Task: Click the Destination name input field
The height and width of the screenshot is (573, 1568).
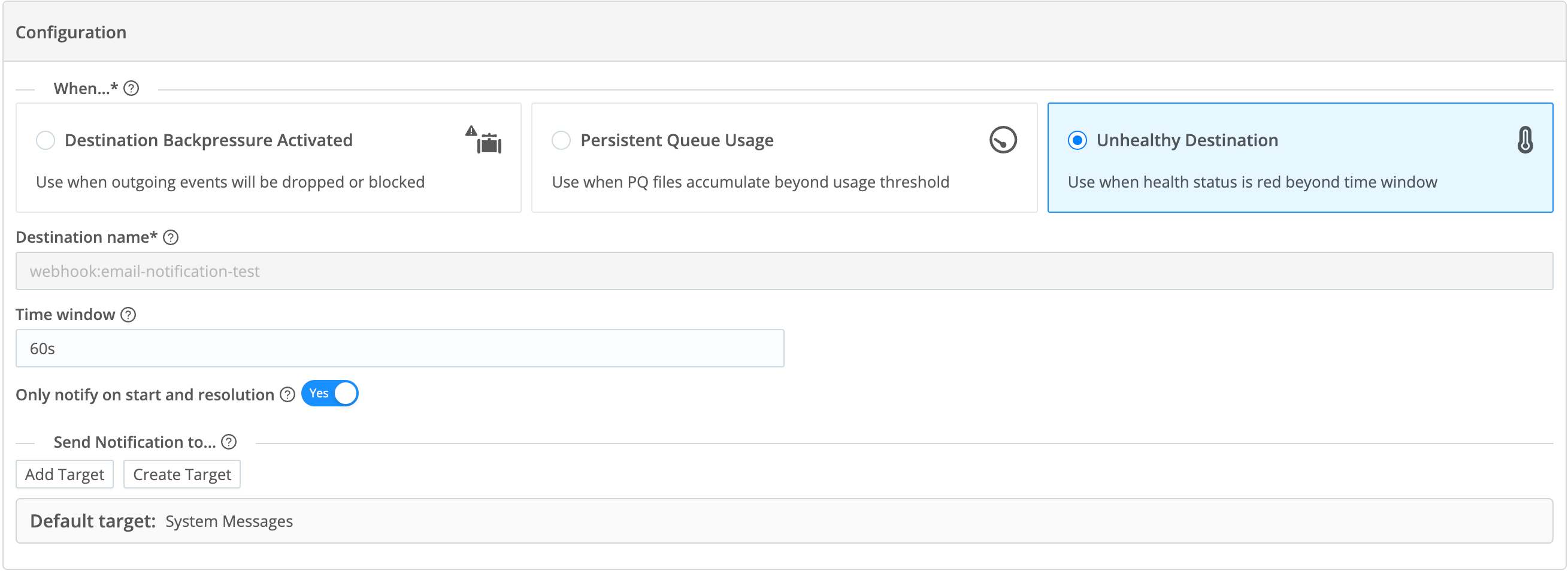Action: click(784, 272)
